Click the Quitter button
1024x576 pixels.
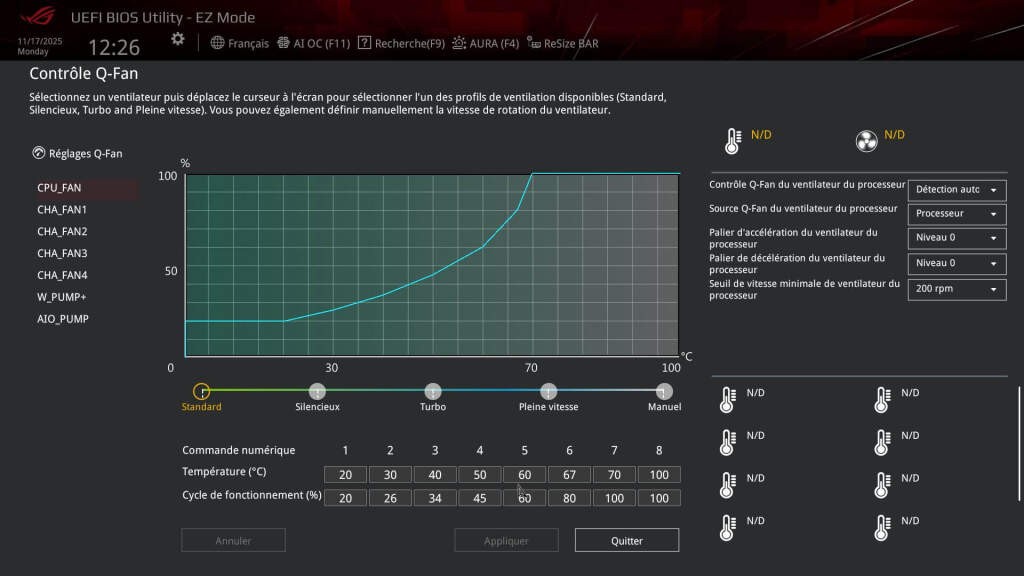(627, 540)
